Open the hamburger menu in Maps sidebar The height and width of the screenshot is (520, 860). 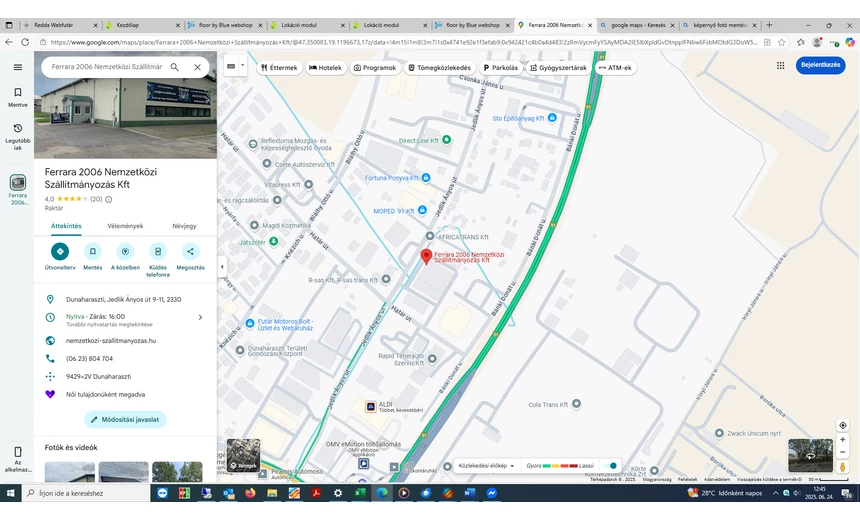[18, 67]
